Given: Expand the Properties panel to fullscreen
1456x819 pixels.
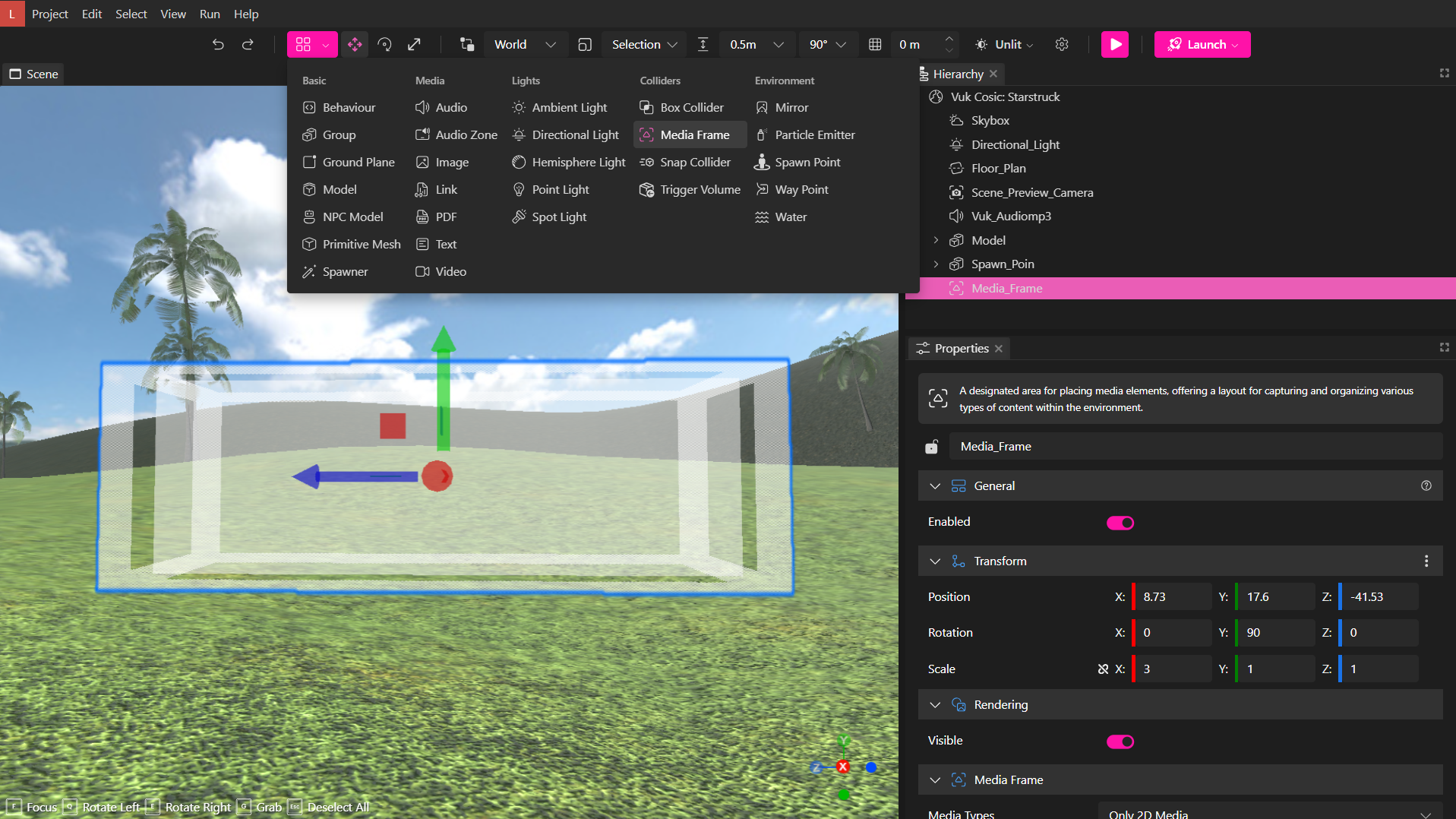Looking at the screenshot, I should coord(1444,347).
